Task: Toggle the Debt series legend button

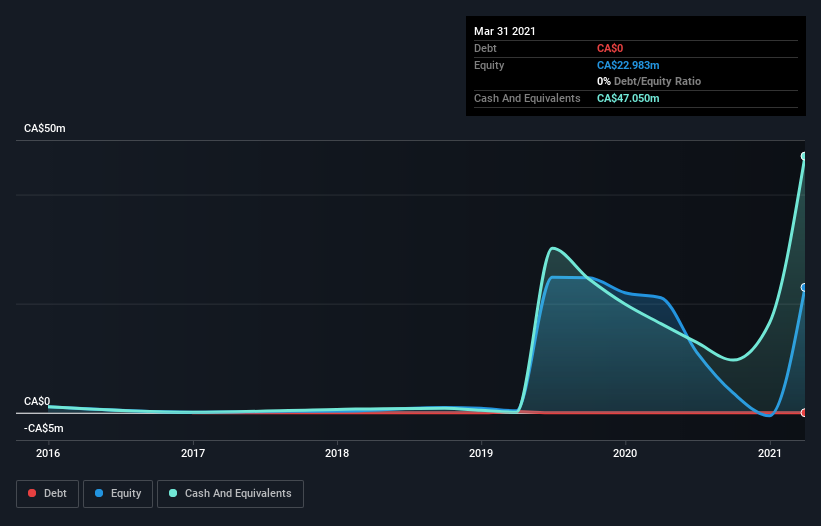Action: point(48,494)
